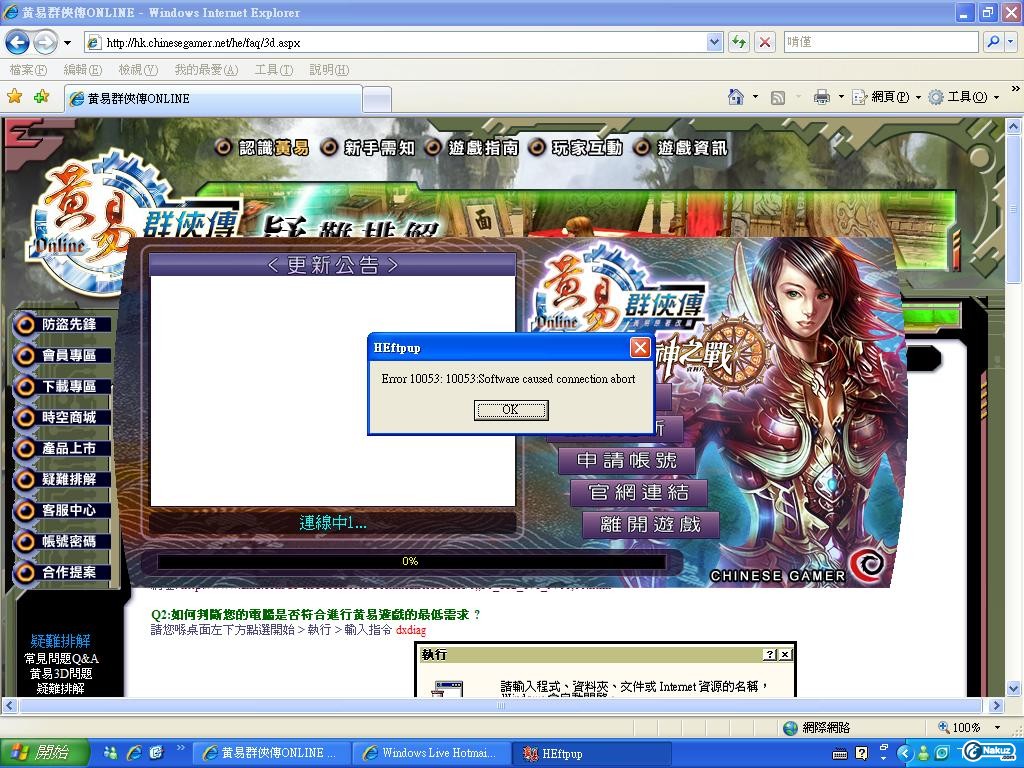
Task: Open the HEftpup taskbar item
Action: (x=591, y=754)
